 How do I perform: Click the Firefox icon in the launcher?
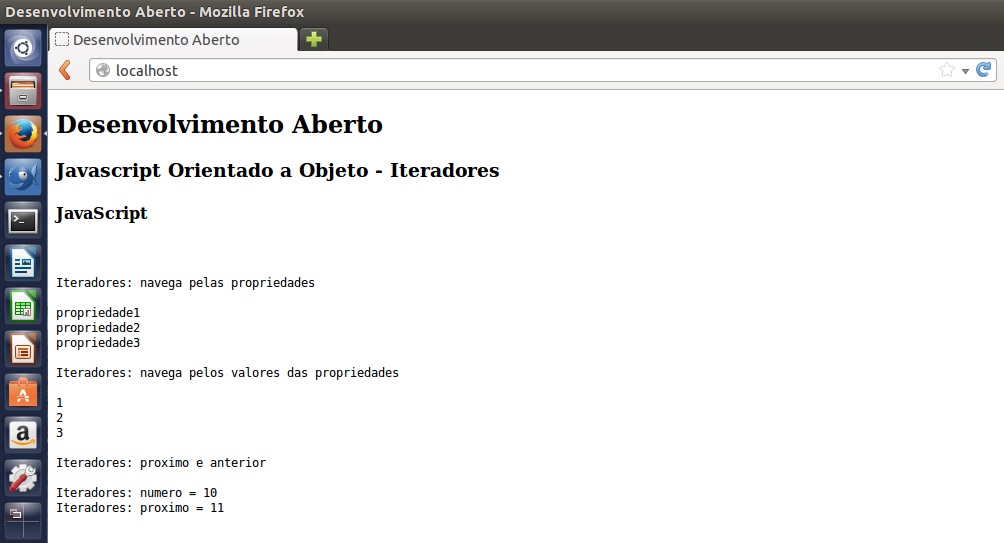click(x=23, y=133)
